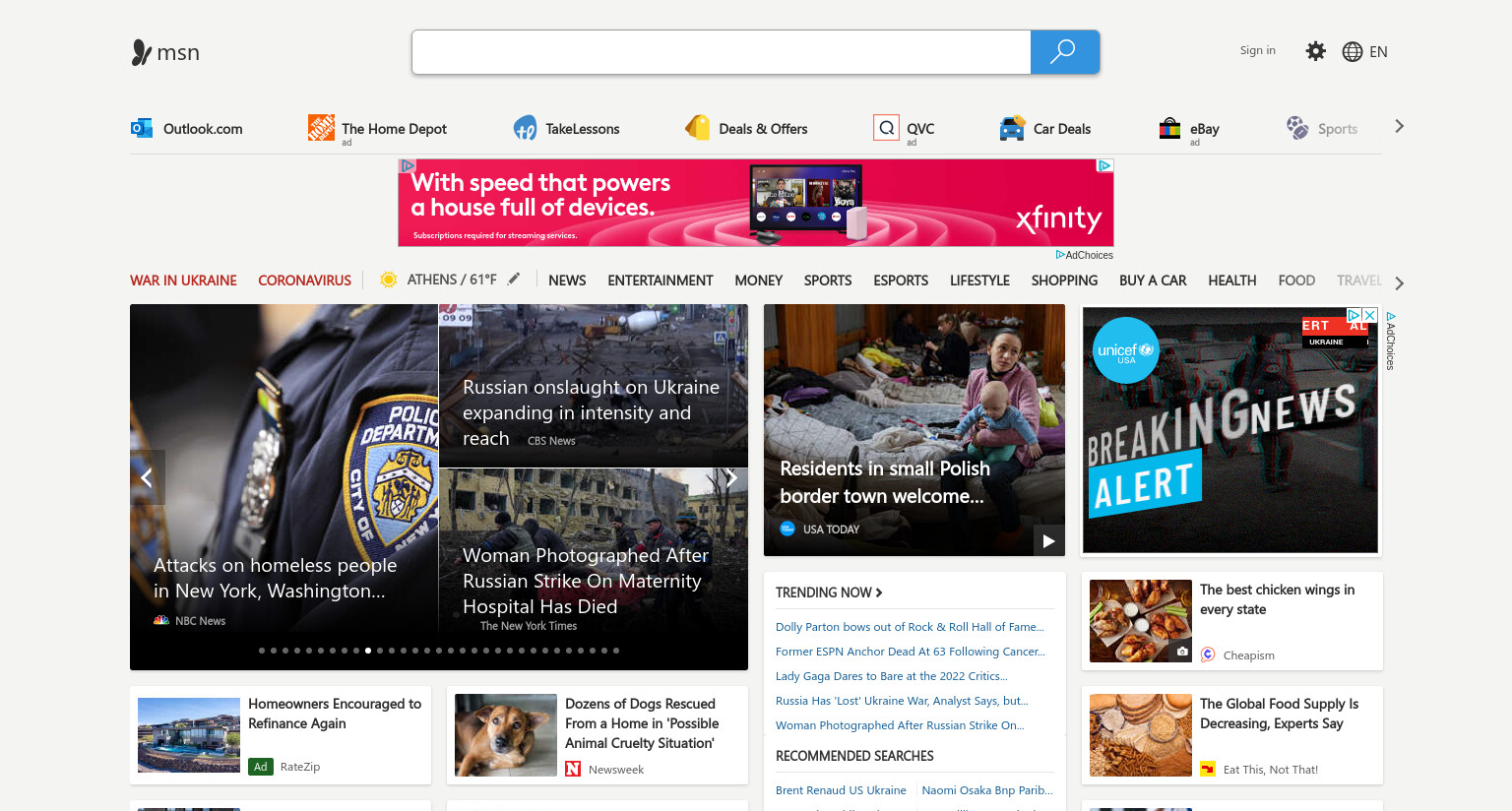The image size is (1512, 811).
Task: Click Athens / 61°F weather text
Action: (x=452, y=280)
